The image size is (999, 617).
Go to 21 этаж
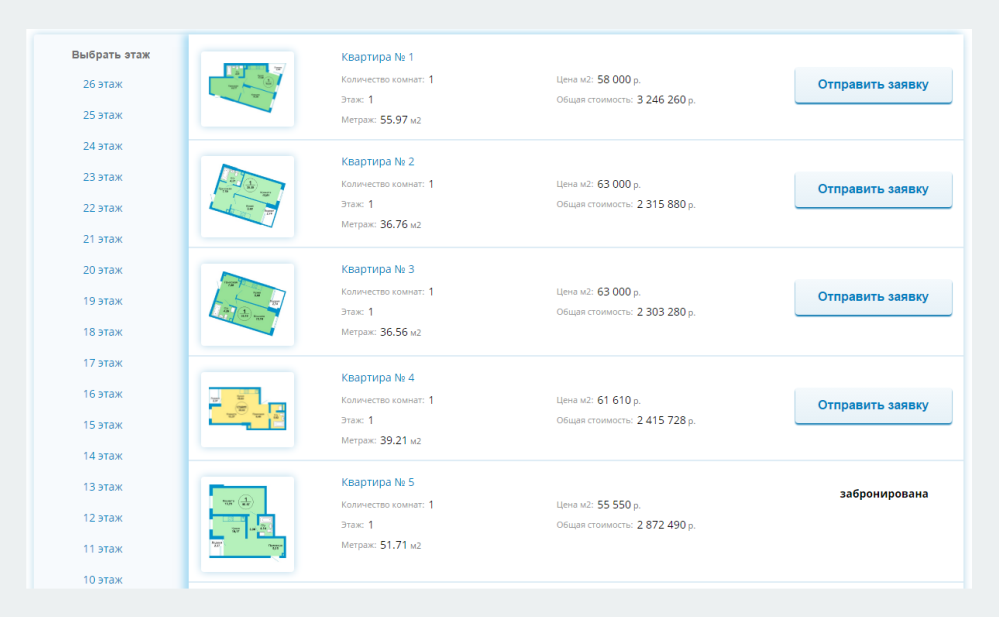click(x=103, y=239)
